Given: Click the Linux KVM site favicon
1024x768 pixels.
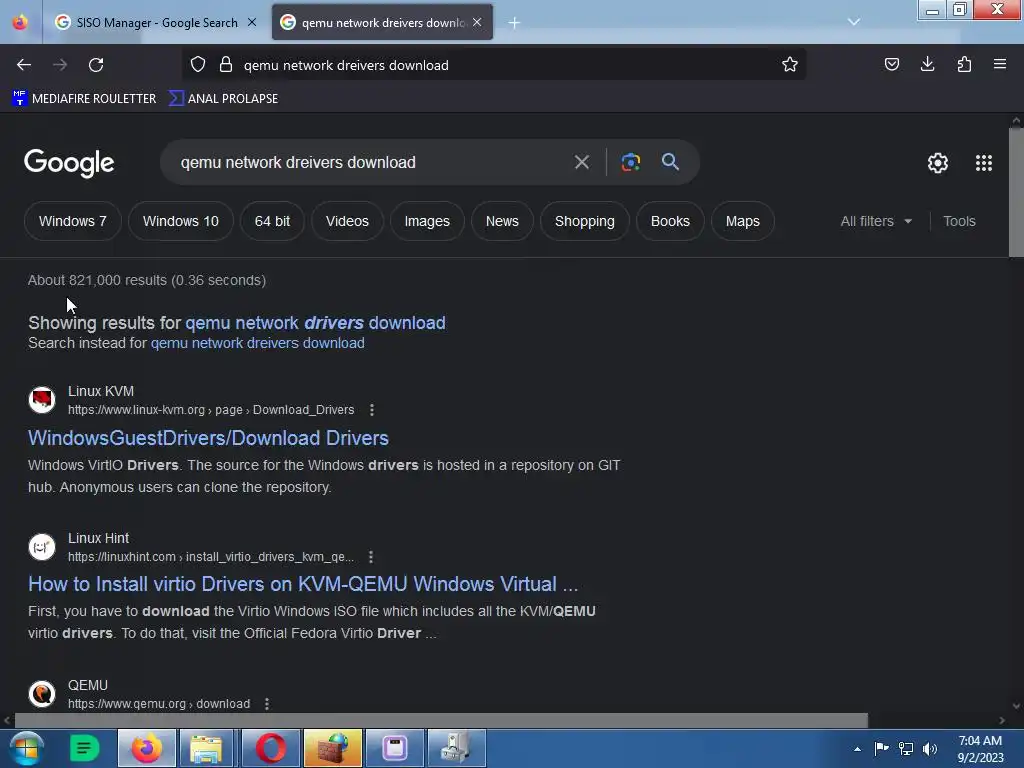Looking at the screenshot, I should (42, 400).
